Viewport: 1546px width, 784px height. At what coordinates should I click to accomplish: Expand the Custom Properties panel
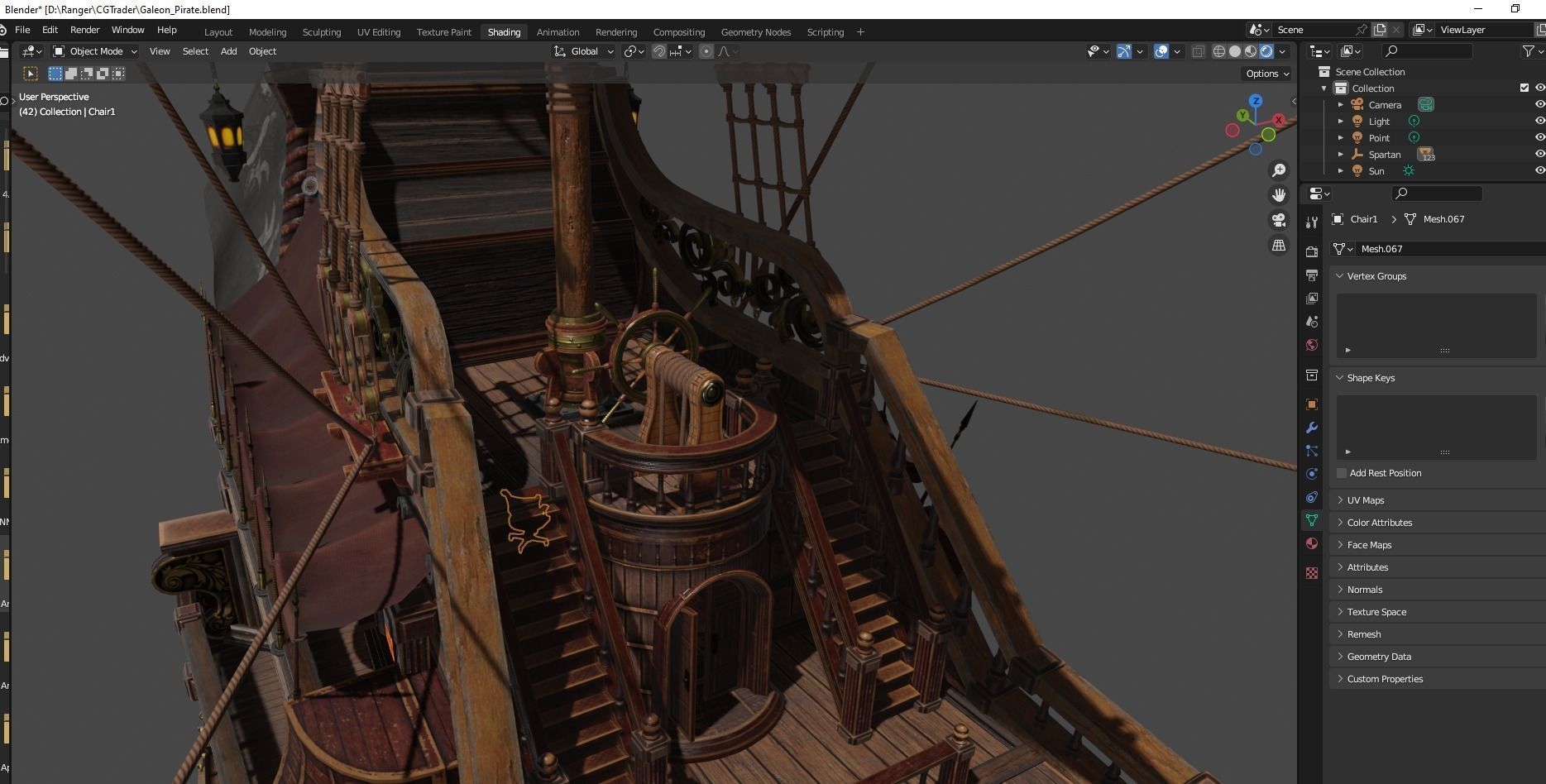pyautogui.click(x=1436, y=679)
